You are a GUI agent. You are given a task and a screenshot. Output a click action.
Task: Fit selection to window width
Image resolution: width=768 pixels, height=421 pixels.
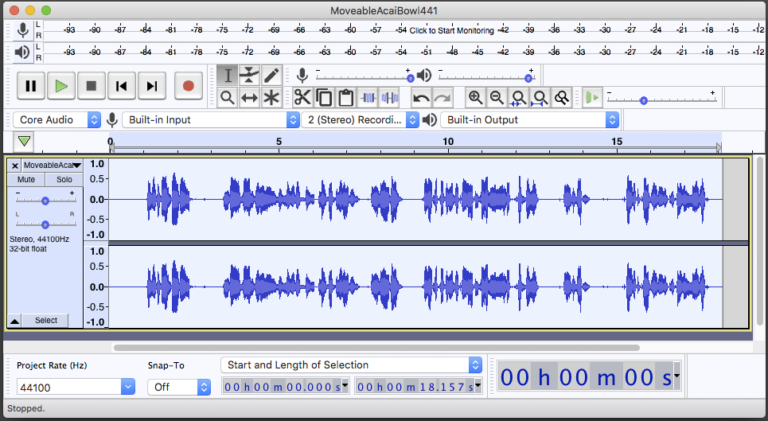pyautogui.click(x=518, y=97)
